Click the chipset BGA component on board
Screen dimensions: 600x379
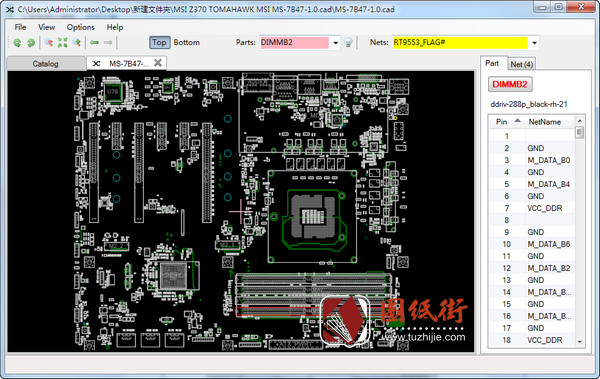[x=173, y=276]
